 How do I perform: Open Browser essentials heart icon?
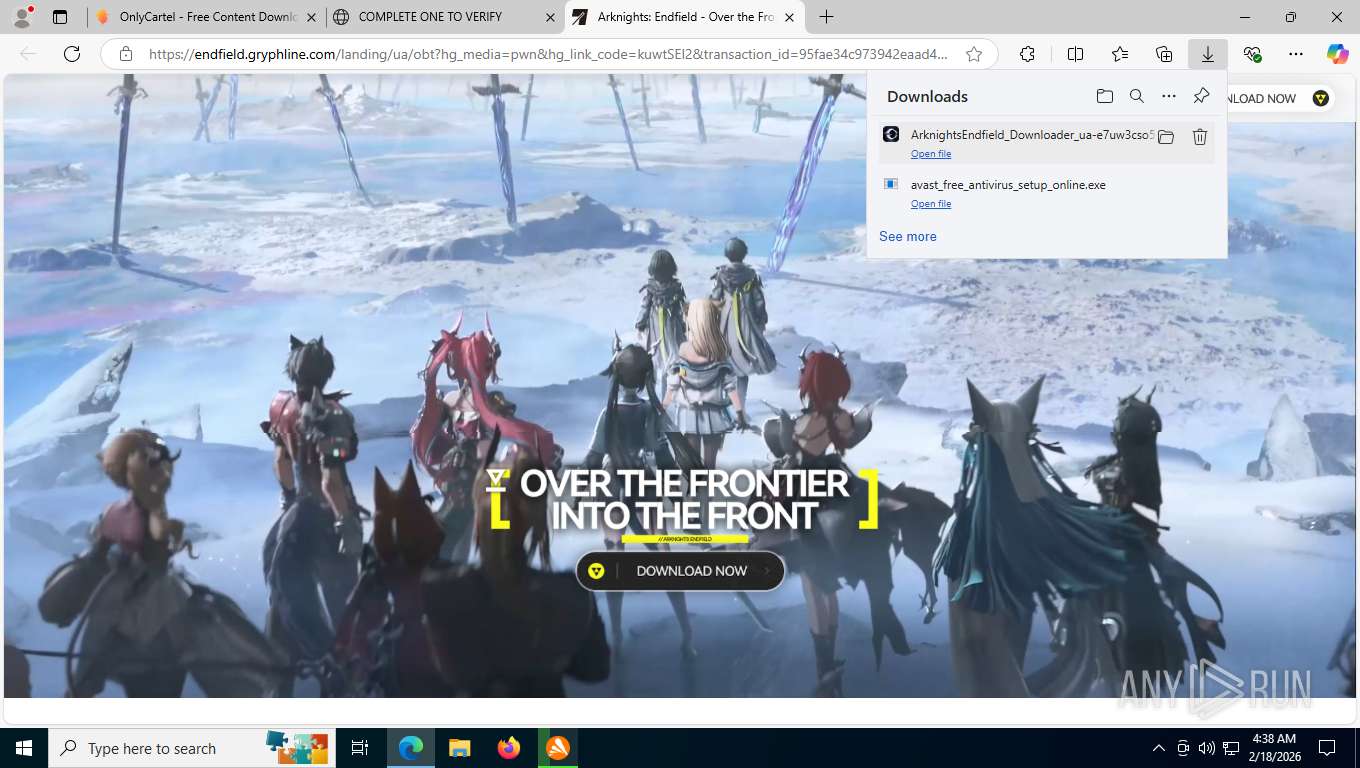coord(1252,54)
